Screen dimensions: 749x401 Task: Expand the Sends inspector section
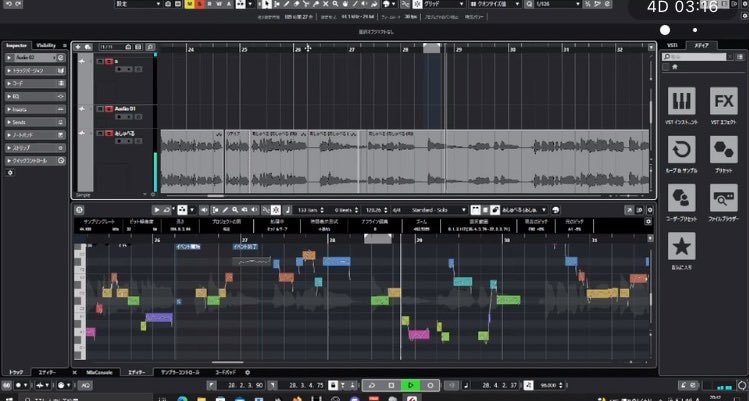click(35, 122)
